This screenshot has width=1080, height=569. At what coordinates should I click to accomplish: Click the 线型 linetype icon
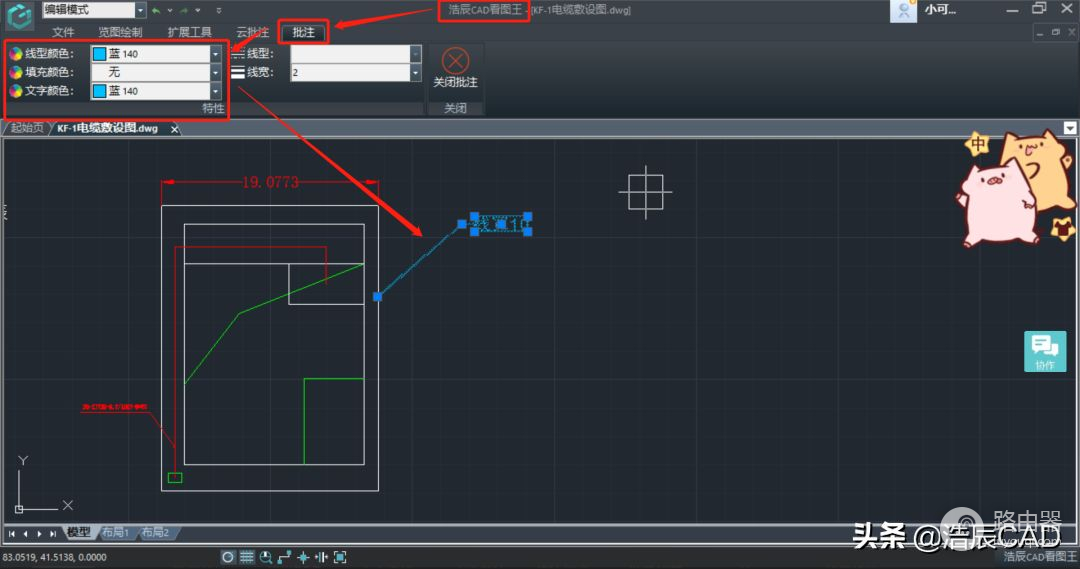[x=238, y=54]
